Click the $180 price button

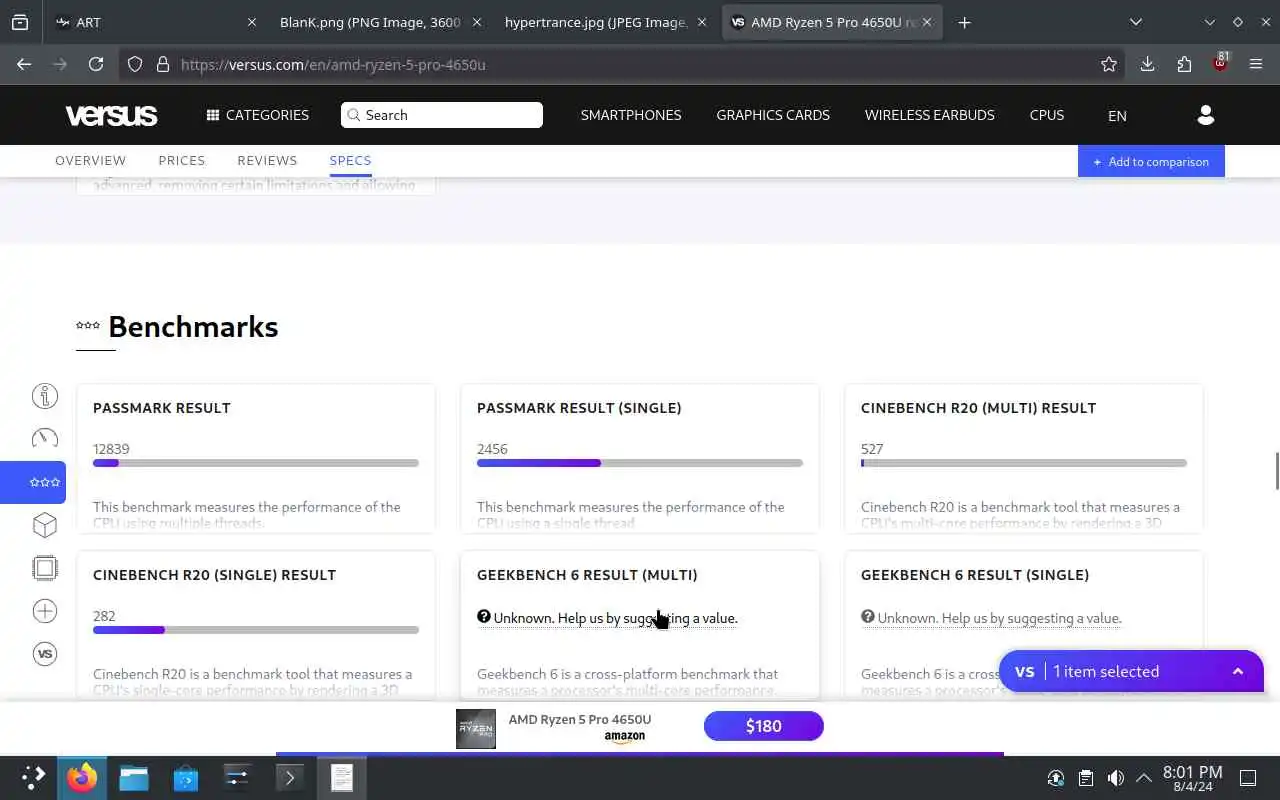click(x=763, y=726)
